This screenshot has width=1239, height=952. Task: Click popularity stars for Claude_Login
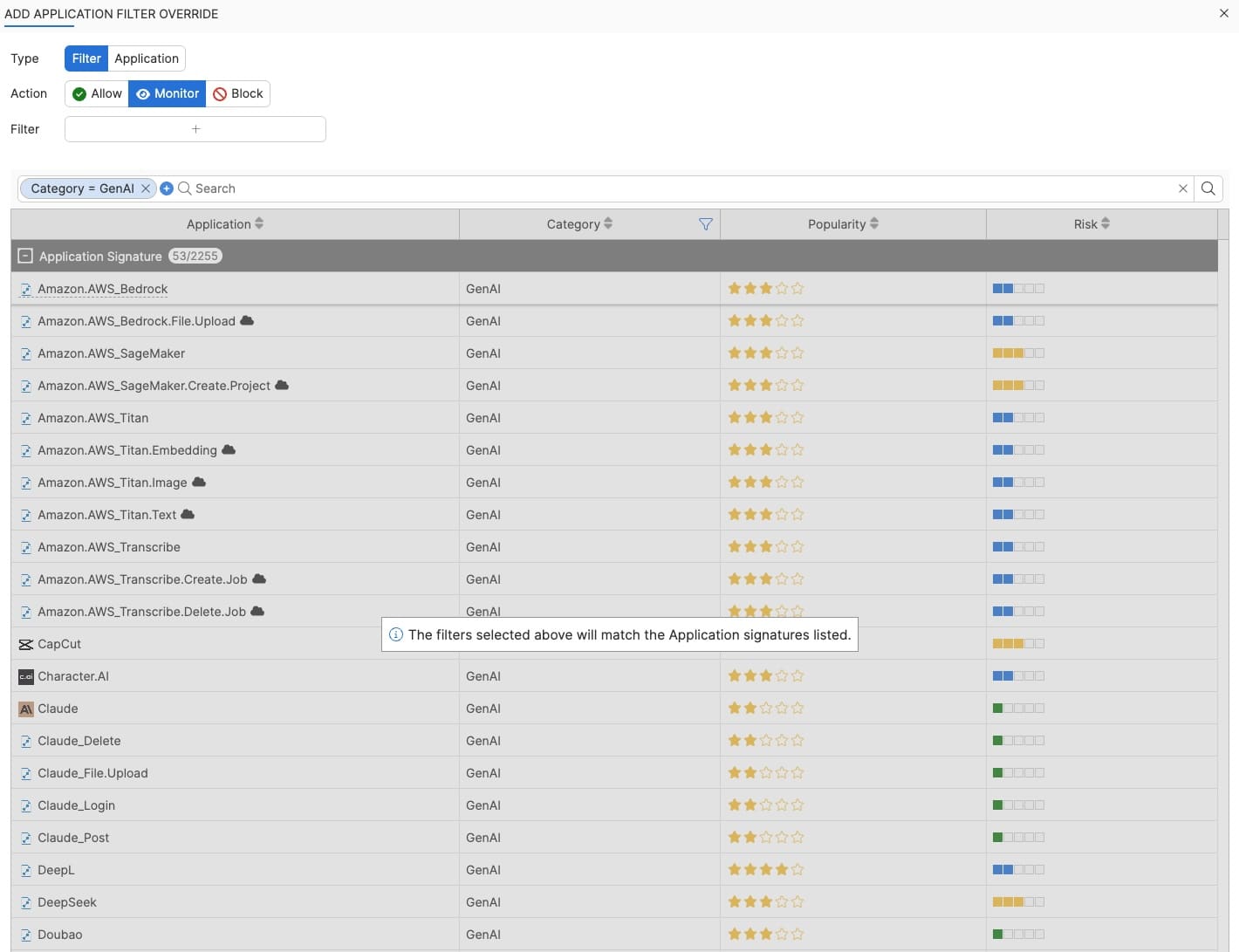point(766,805)
